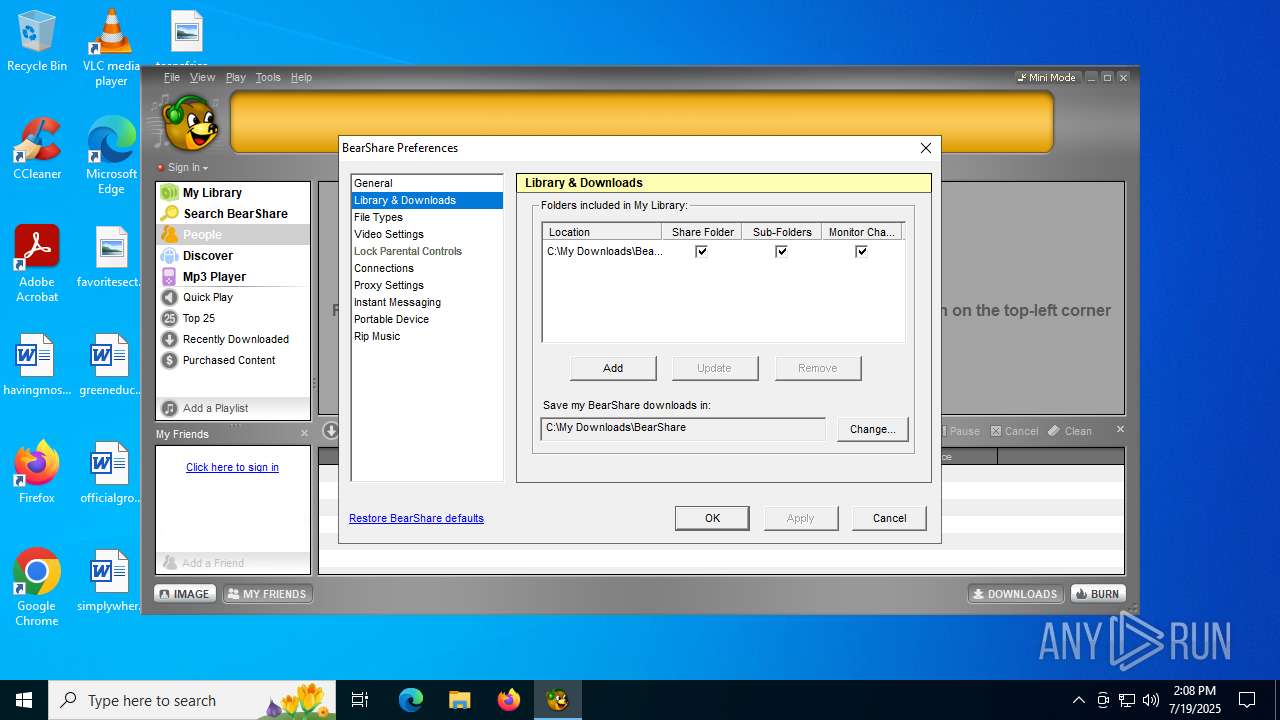Toggle Sub-Folders checkbox for C:\My Downloads
Screen dimensions: 1280x720
(x=782, y=251)
